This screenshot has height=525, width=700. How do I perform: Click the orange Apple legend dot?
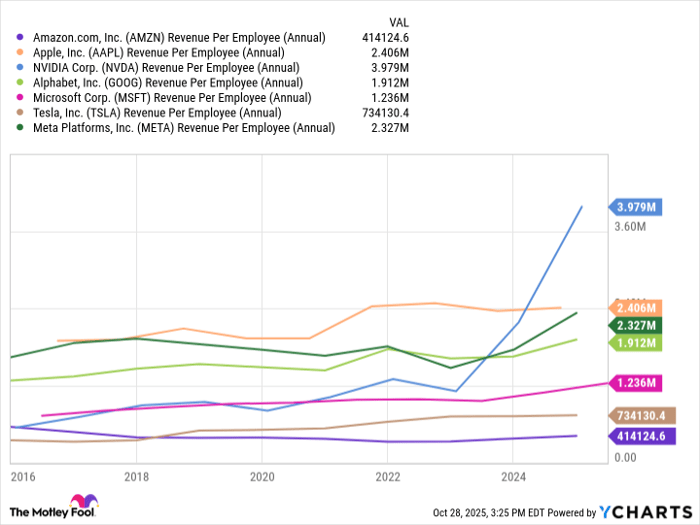click(20, 53)
